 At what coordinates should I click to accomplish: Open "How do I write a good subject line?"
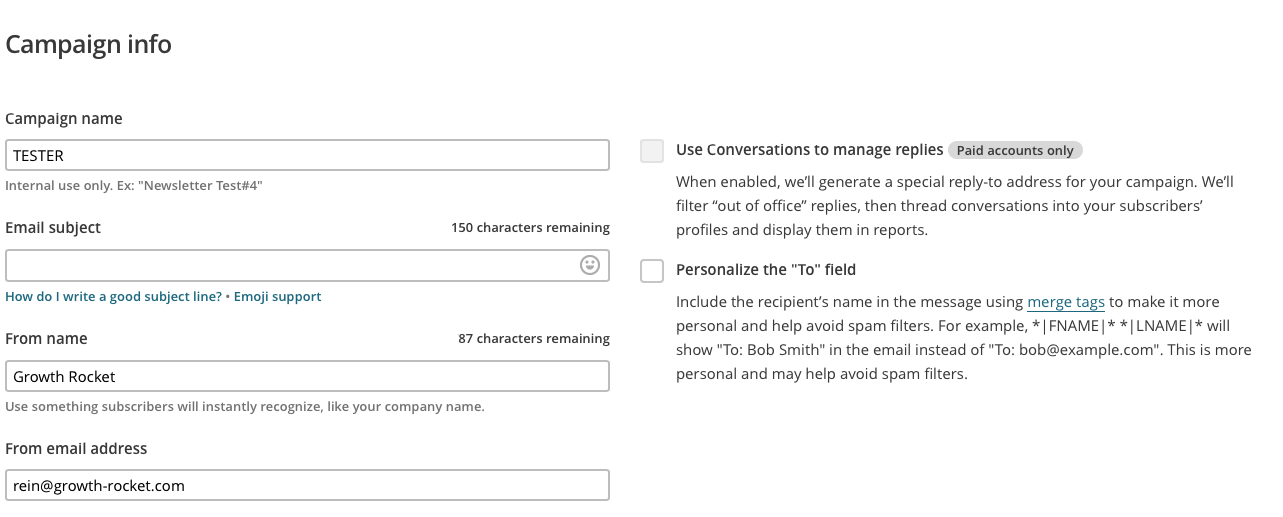pyautogui.click(x=114, y=297)
